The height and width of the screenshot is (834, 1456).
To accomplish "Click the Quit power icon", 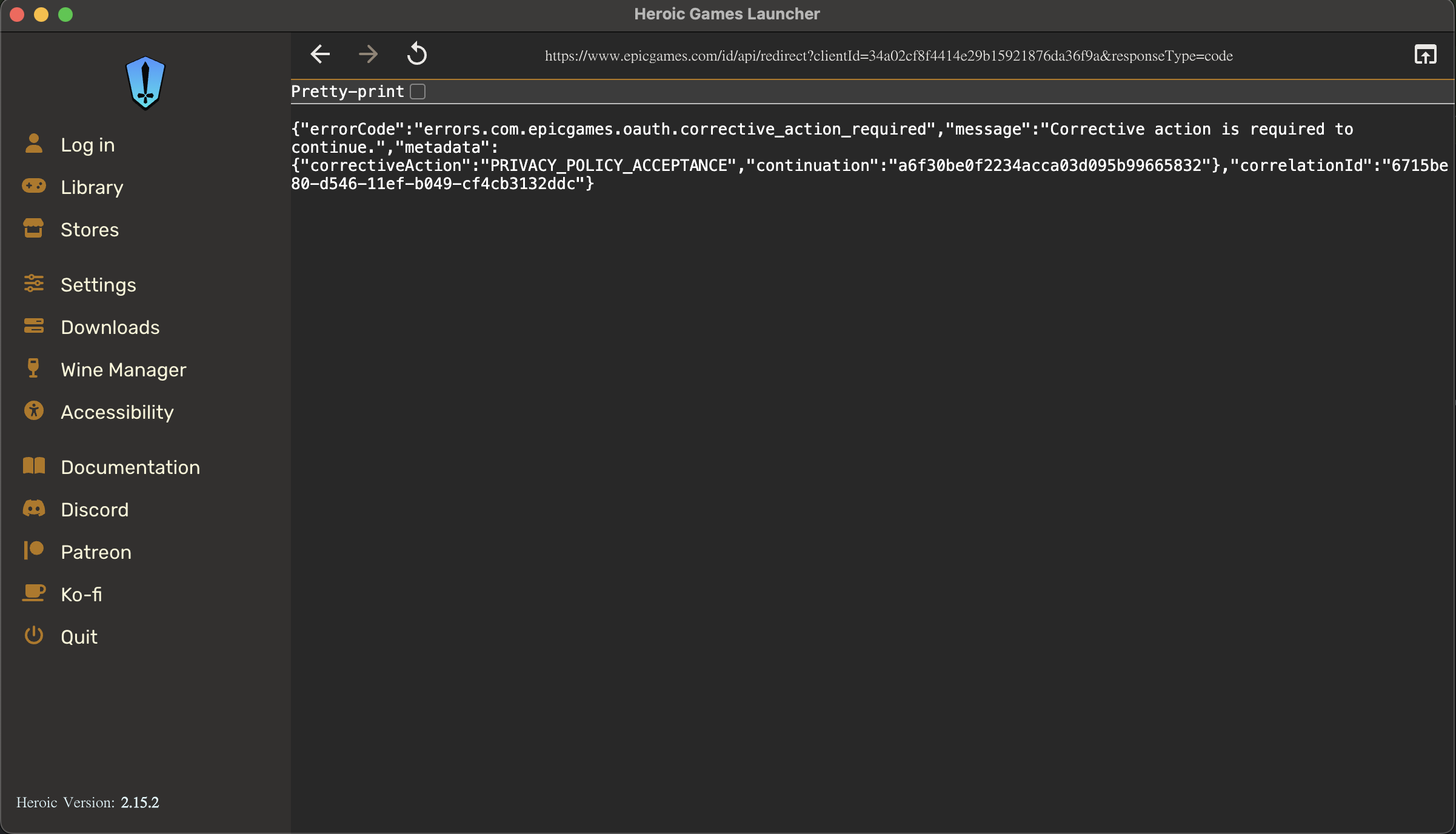I will (34, 636).
